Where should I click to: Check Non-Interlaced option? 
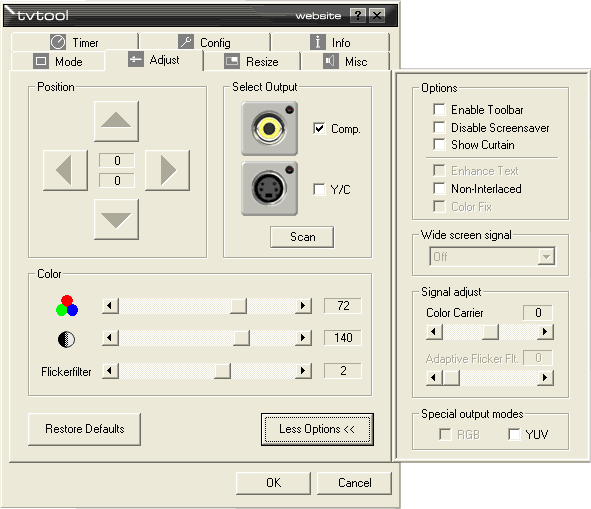point(439,189)
